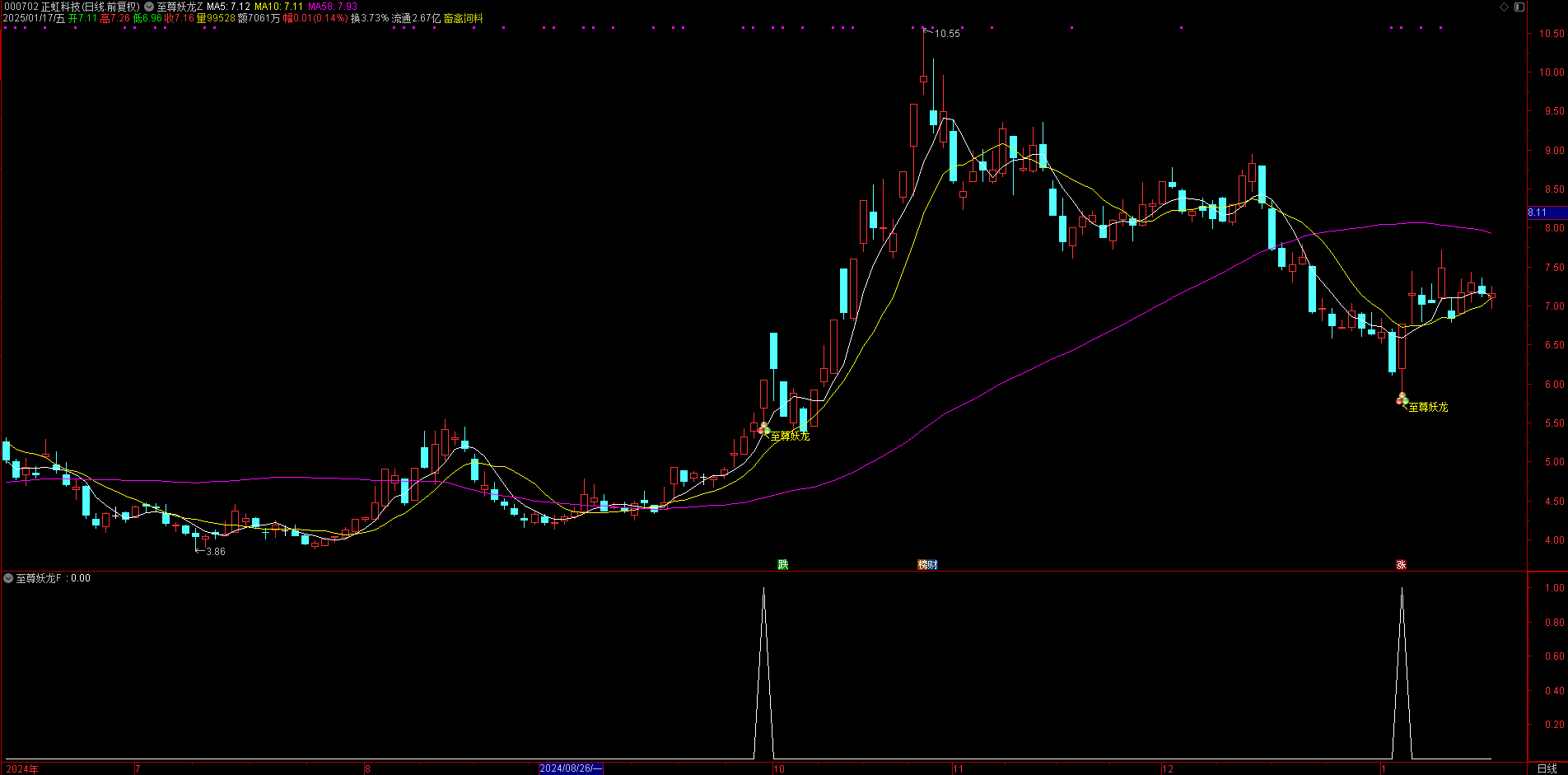Click the month 12 tick on time axis

[x=1167, y=769]
